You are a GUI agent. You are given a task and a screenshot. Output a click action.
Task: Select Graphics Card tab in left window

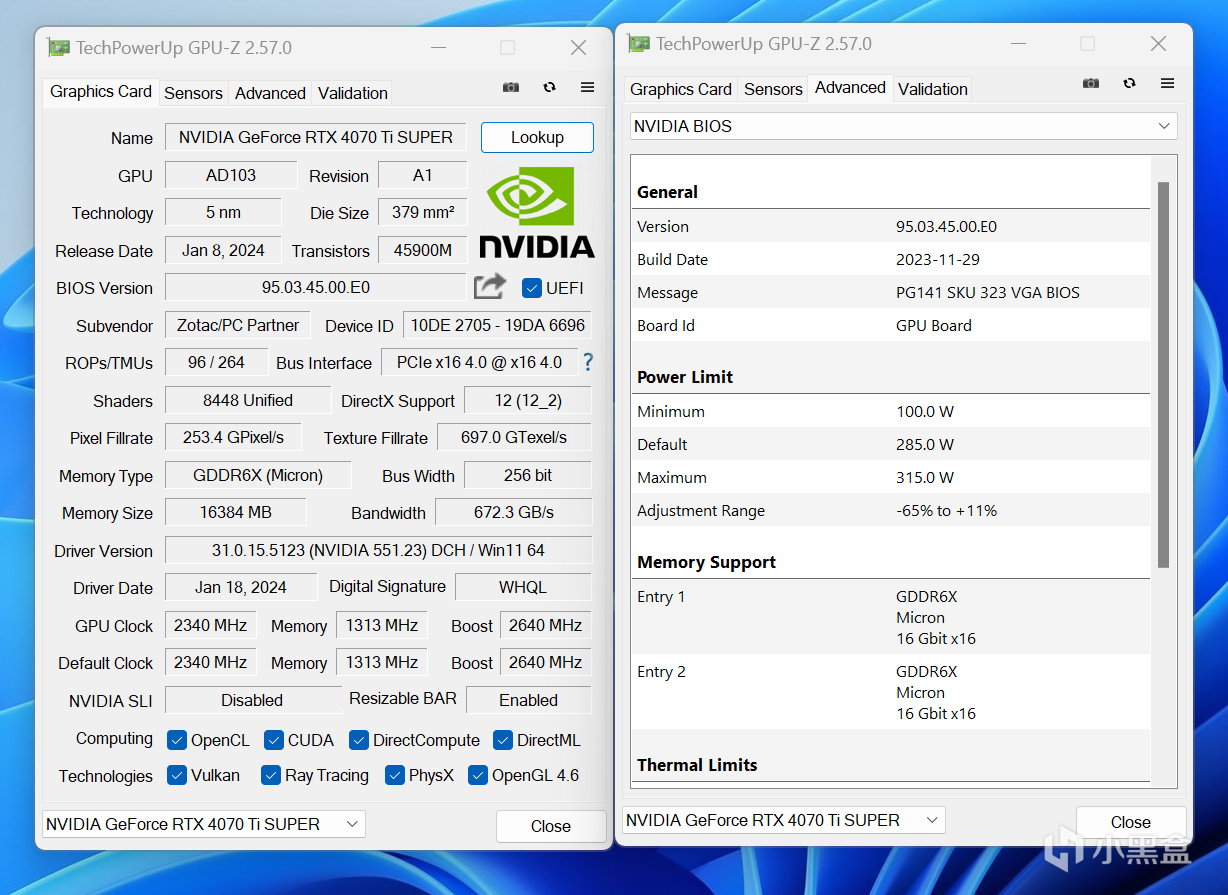point(101,91)
